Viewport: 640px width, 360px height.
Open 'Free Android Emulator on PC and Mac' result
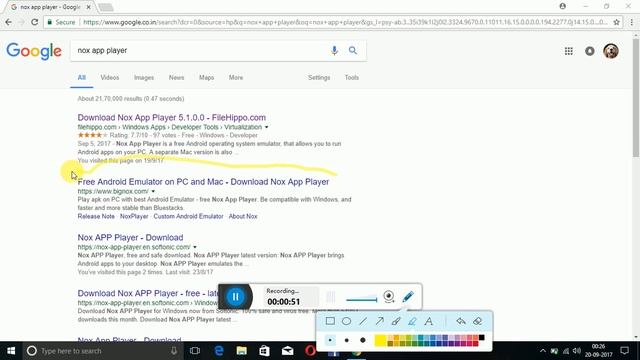pos(203,182)
